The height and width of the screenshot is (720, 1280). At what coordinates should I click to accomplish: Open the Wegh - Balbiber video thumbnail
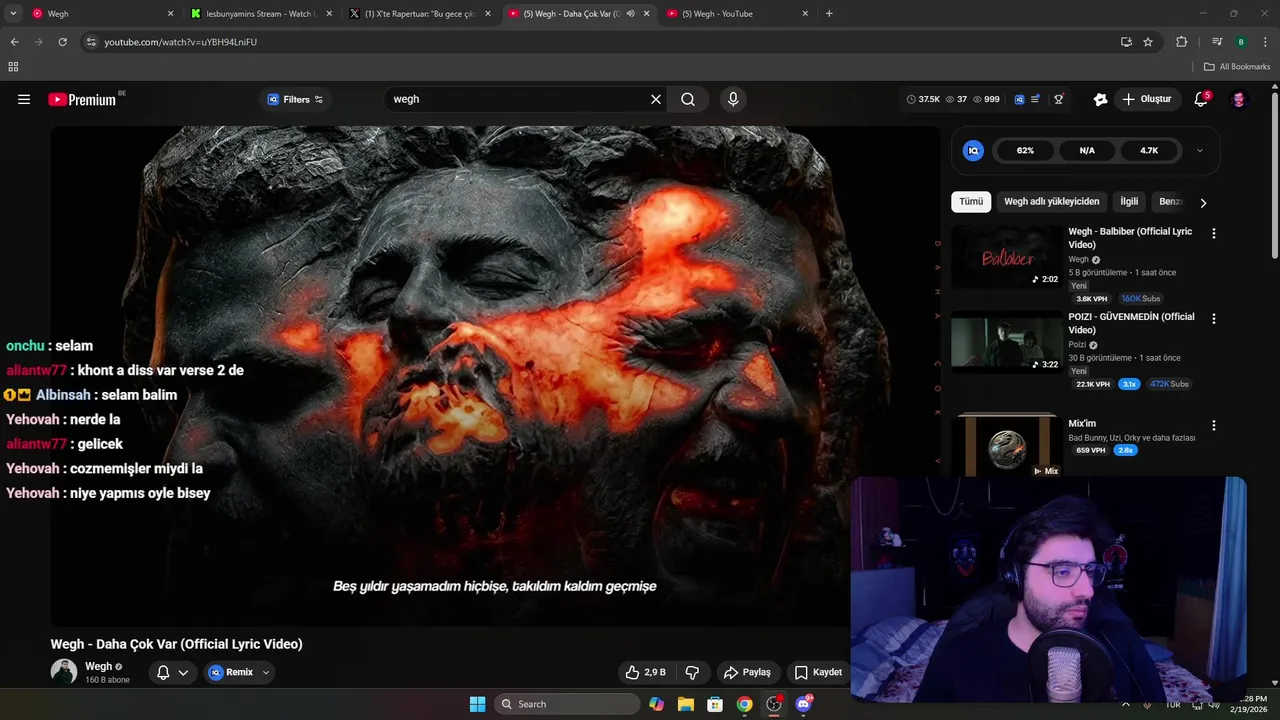1006,257
